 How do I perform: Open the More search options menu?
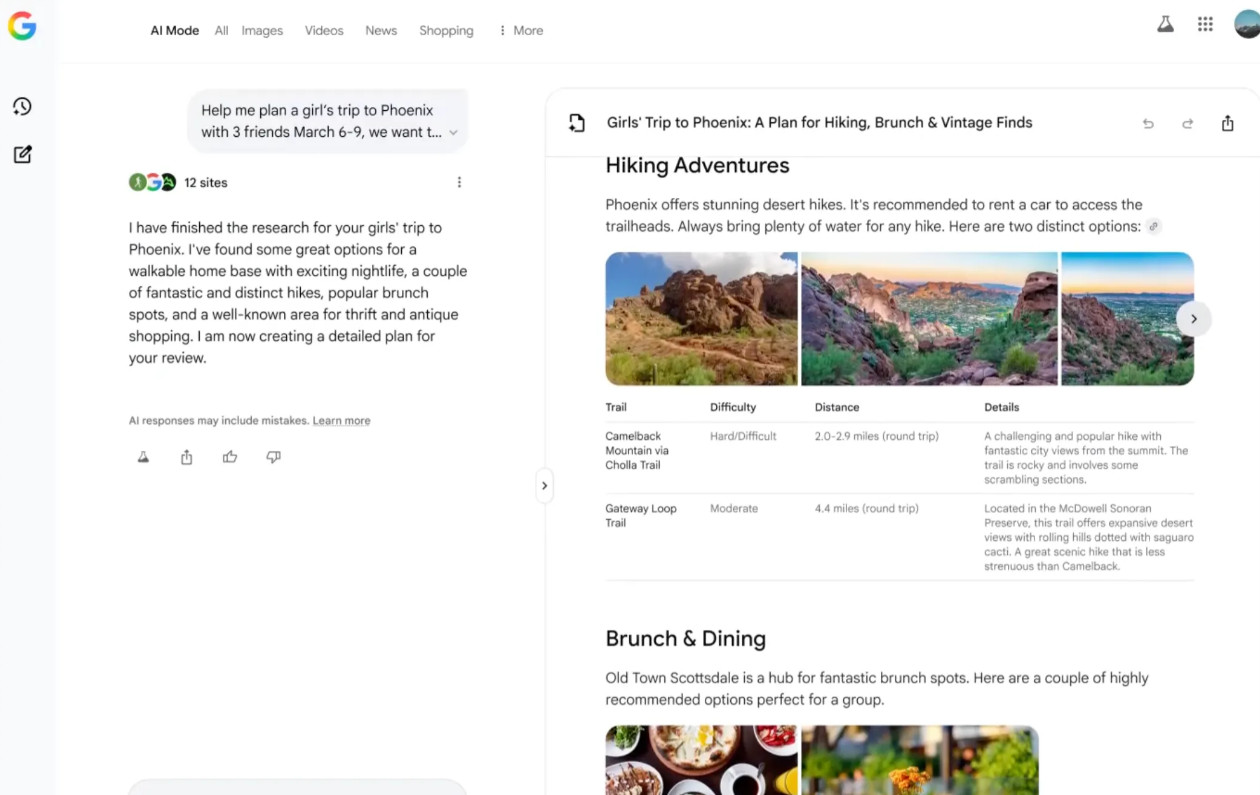pyautogui.click(x=521, y=31)
